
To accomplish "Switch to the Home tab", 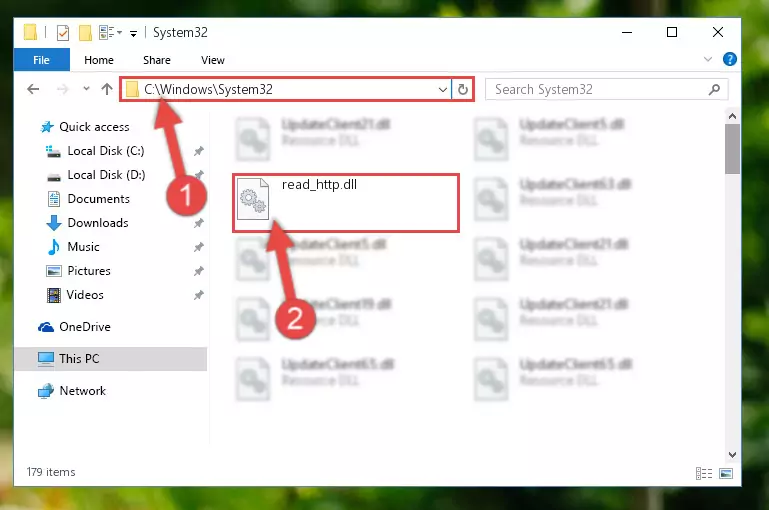I will [99, 60].
